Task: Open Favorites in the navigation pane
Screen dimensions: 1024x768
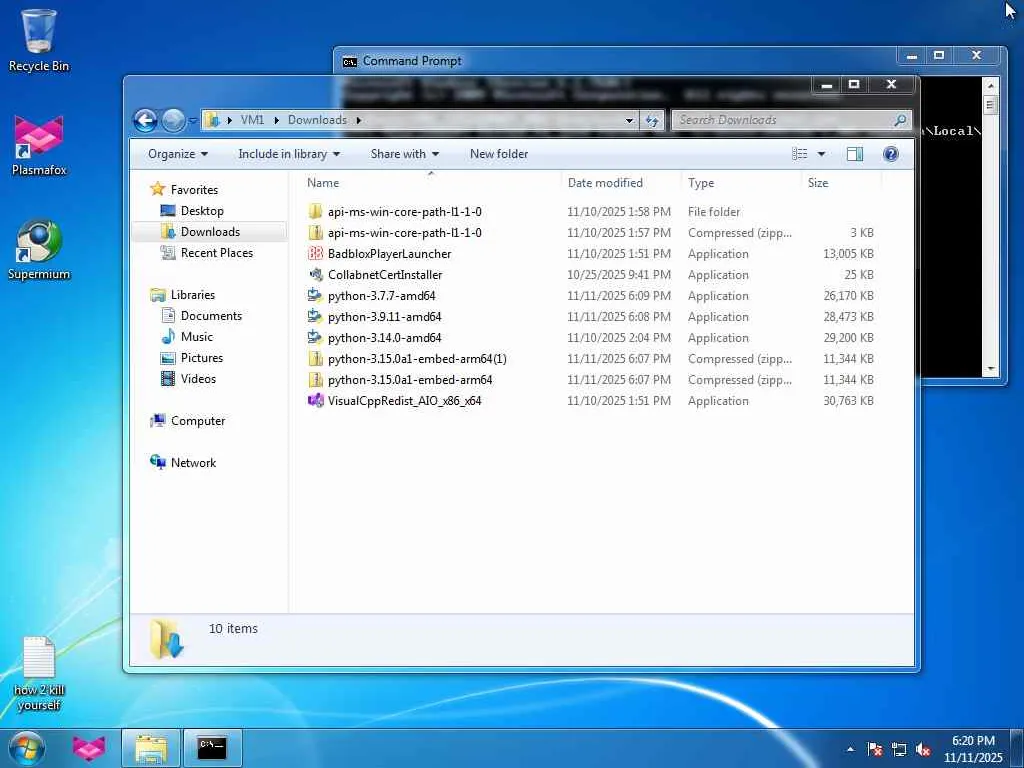Action: point(194,189)
